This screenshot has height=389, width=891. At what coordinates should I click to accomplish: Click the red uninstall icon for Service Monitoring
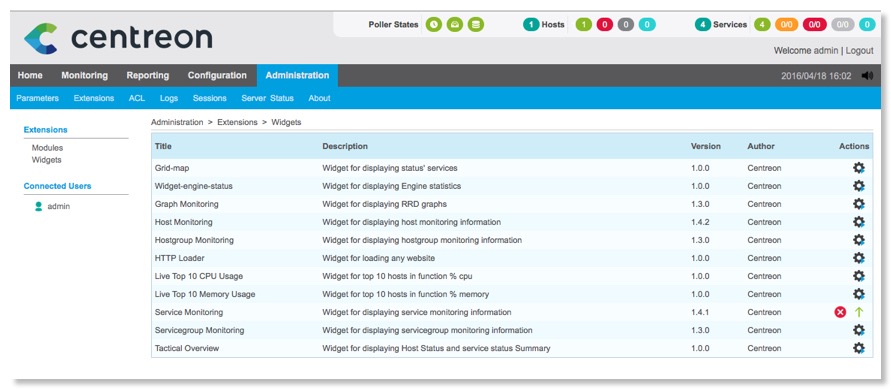click(840, 312)
